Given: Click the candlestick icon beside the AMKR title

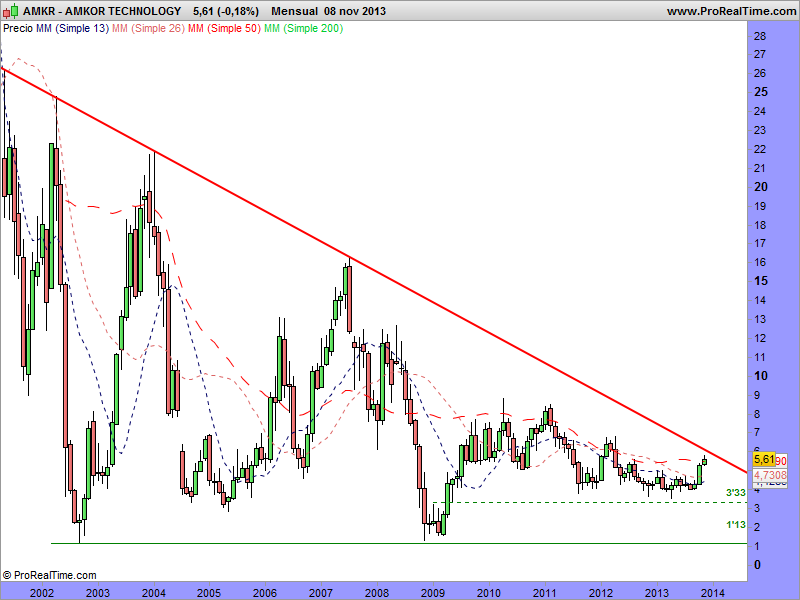Looking at the screenshot, I should pyautogui.click(x=10, y=11).
